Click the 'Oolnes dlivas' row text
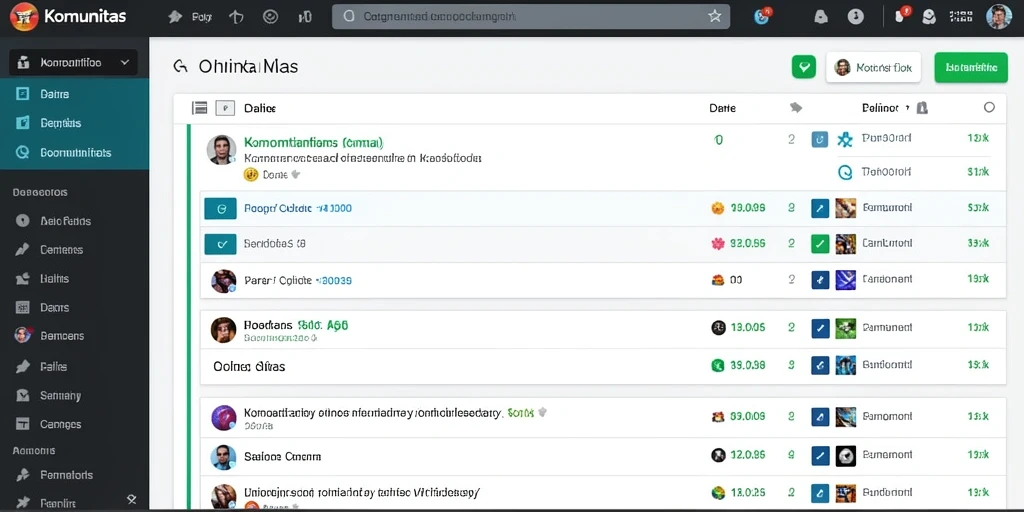Viewport: 1024px width, 512px height. (249, 366)
